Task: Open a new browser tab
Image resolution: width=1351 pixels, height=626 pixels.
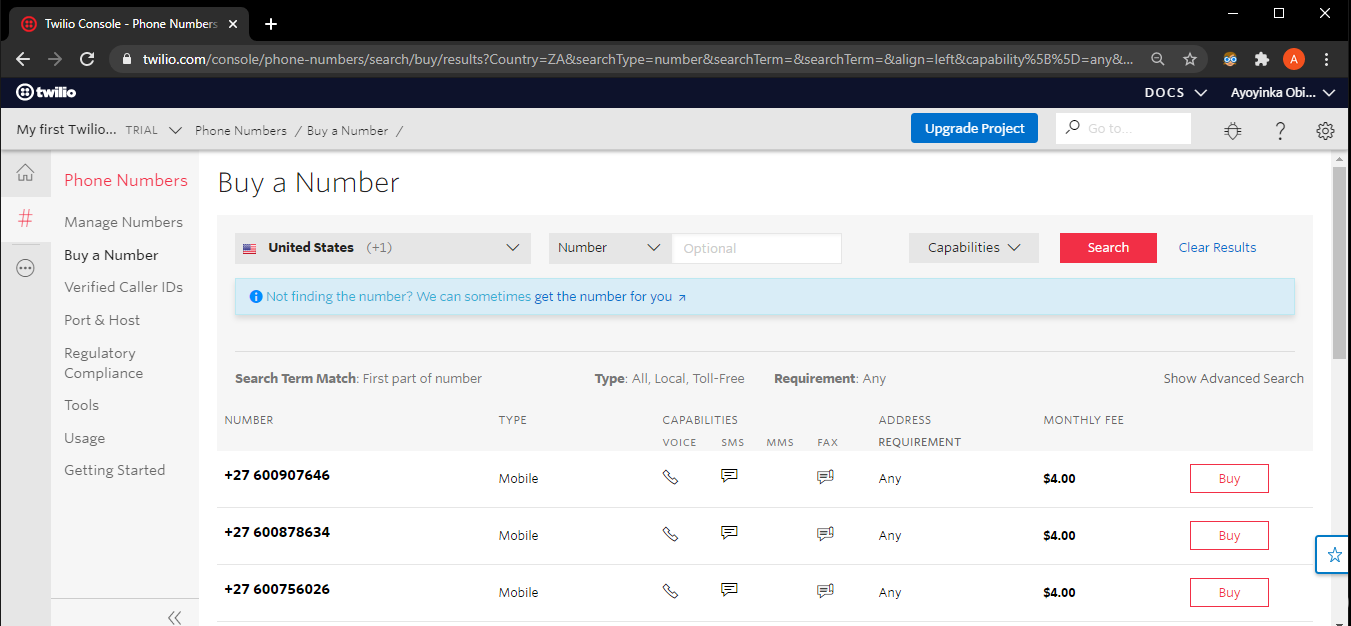Action: click(270, 24)
